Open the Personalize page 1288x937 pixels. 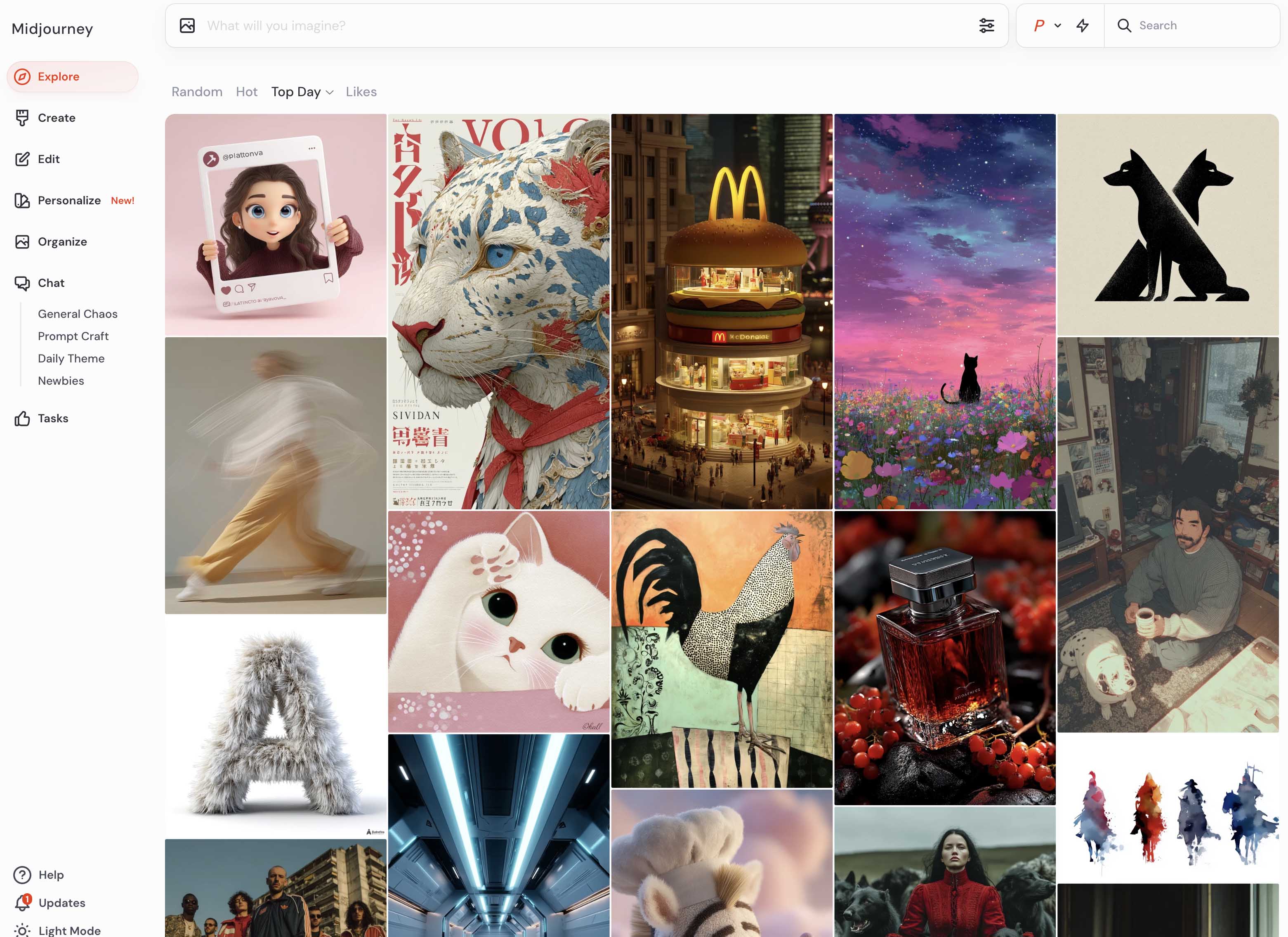pyautogui.click(x=69, y=201)
